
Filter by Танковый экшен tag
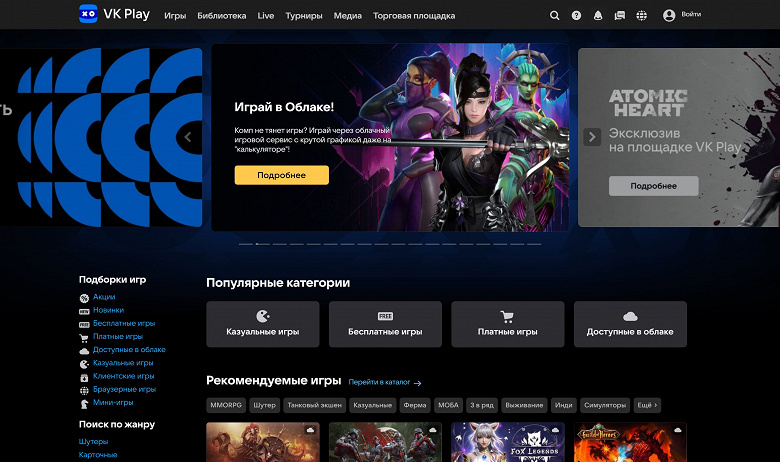314,405
